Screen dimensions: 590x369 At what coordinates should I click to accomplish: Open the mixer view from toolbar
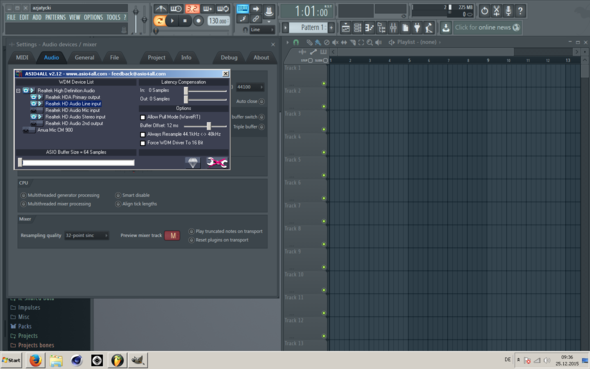(x=393, y=27)
